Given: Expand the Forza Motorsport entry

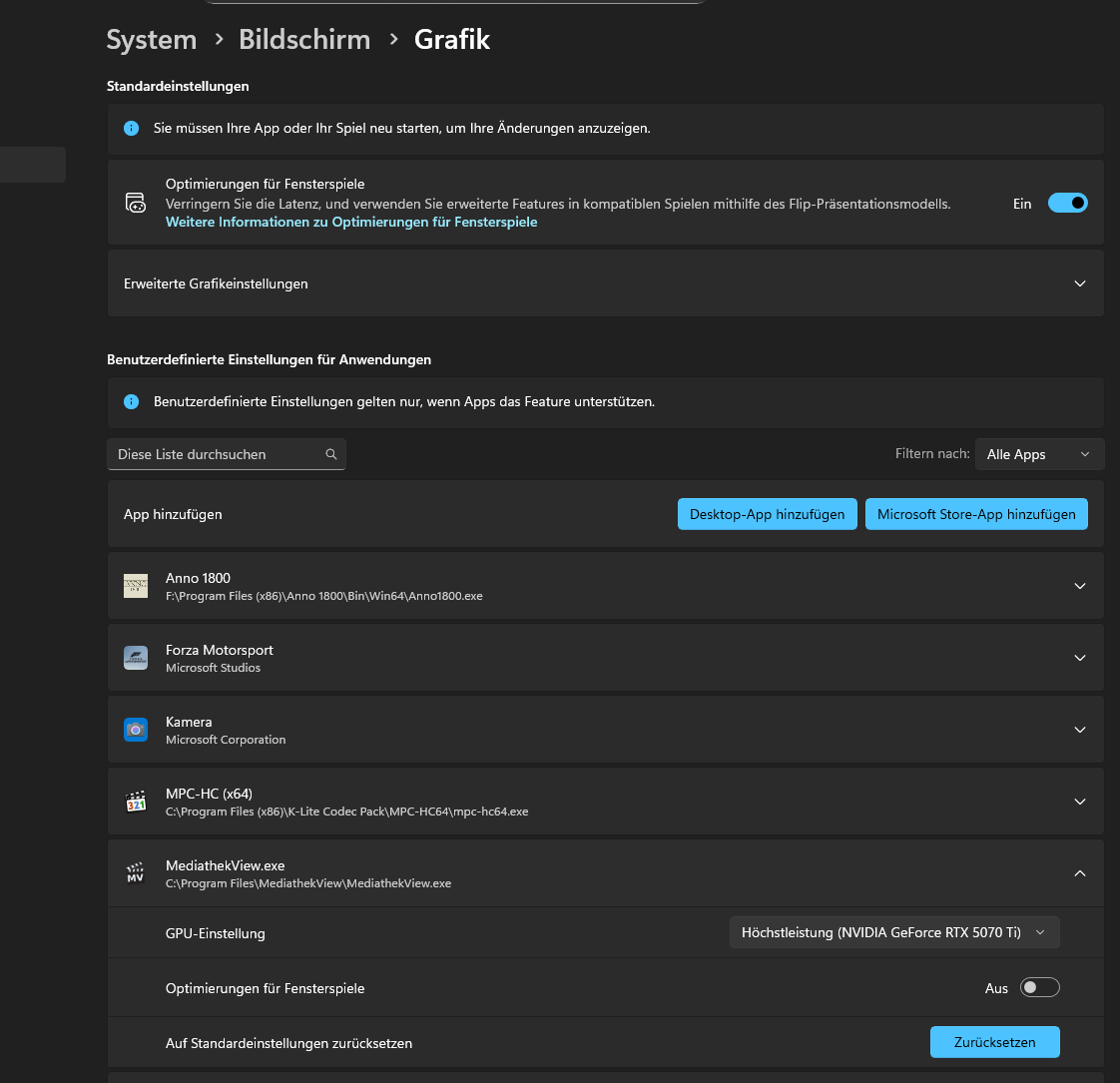Looking at the screenshot, I should (x=1079, y=658).
